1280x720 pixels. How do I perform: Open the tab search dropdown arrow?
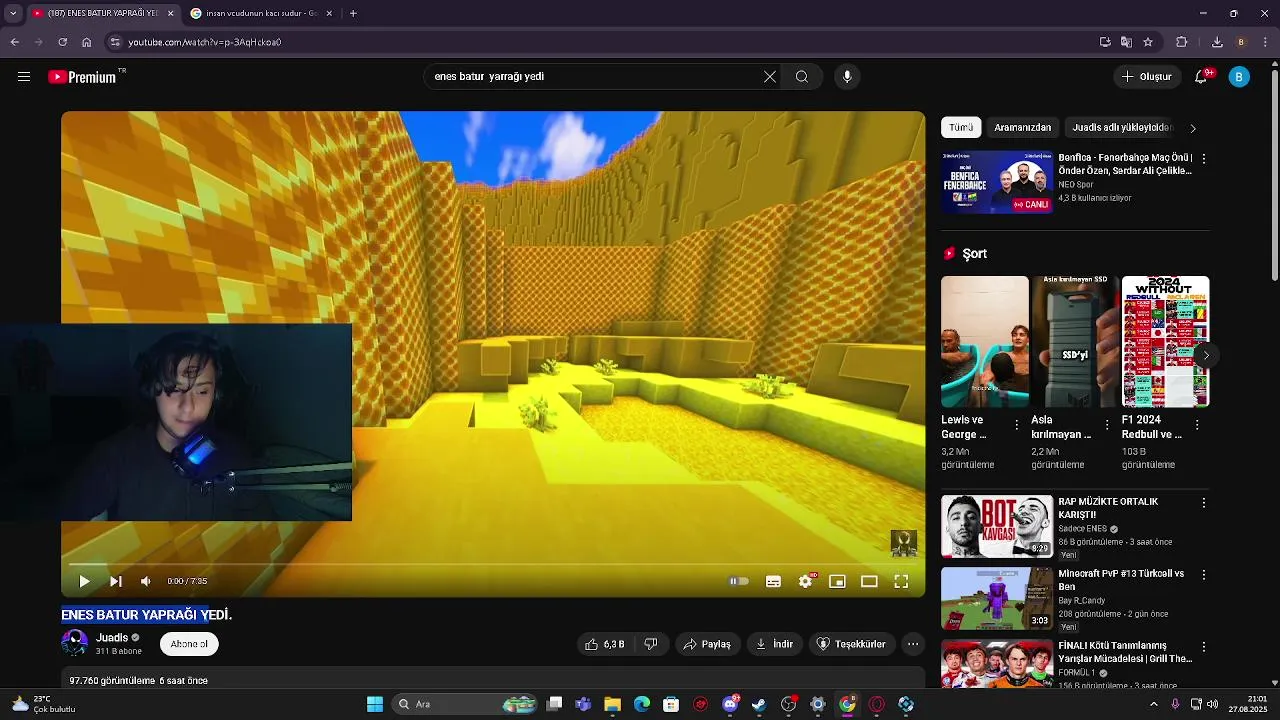pyautogui.click(x=13, y=13)
